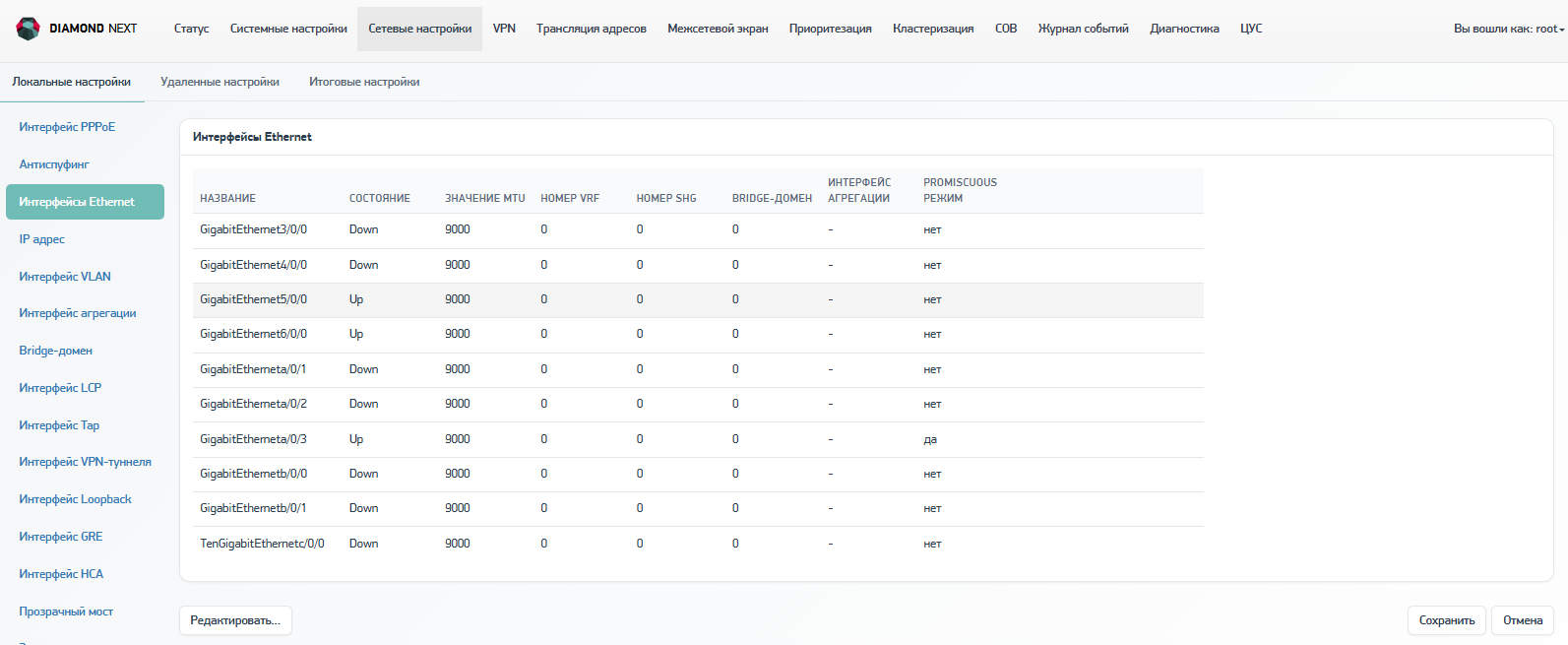1568x645 pixels.
Task: Open Межсетевой экран menu
Action: click(718, 29)
